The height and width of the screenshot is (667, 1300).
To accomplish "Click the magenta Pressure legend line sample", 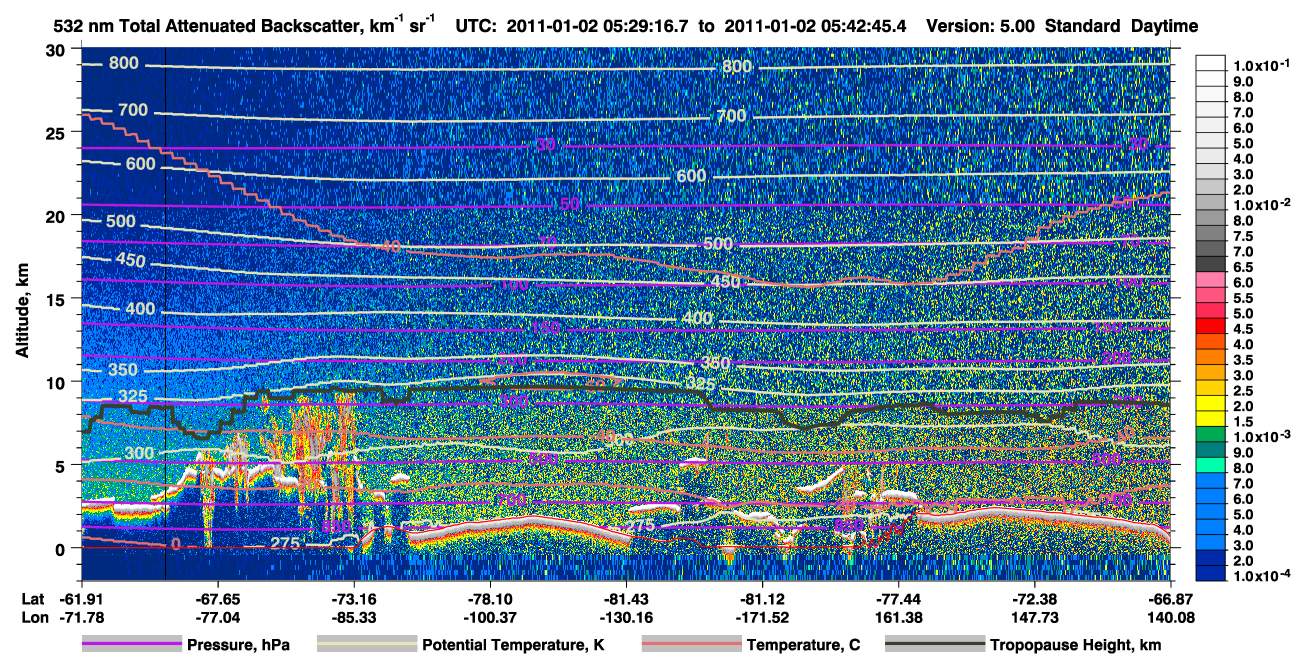I will tap(132, 645).
